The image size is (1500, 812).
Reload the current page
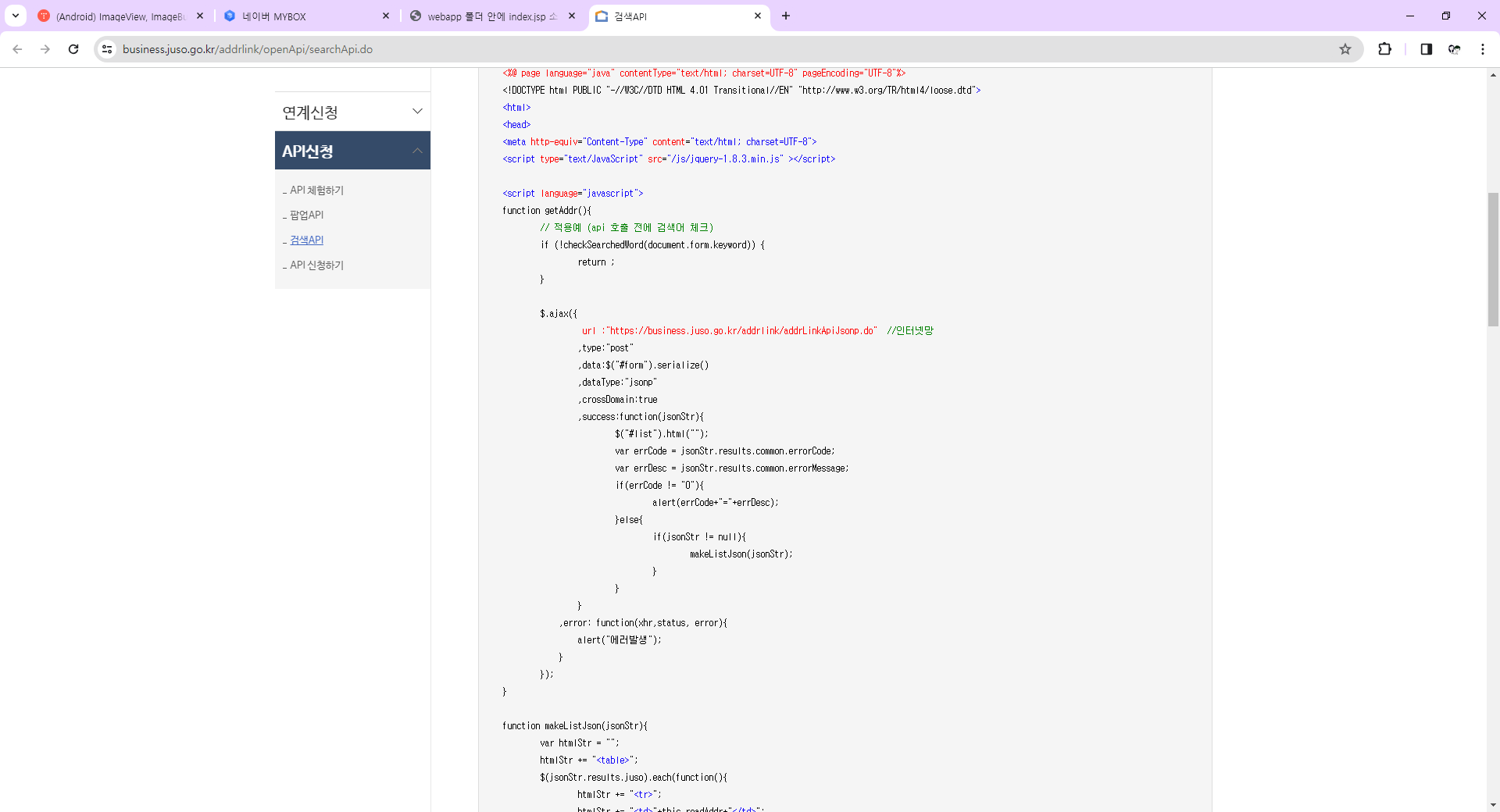(x=73, y=49)
